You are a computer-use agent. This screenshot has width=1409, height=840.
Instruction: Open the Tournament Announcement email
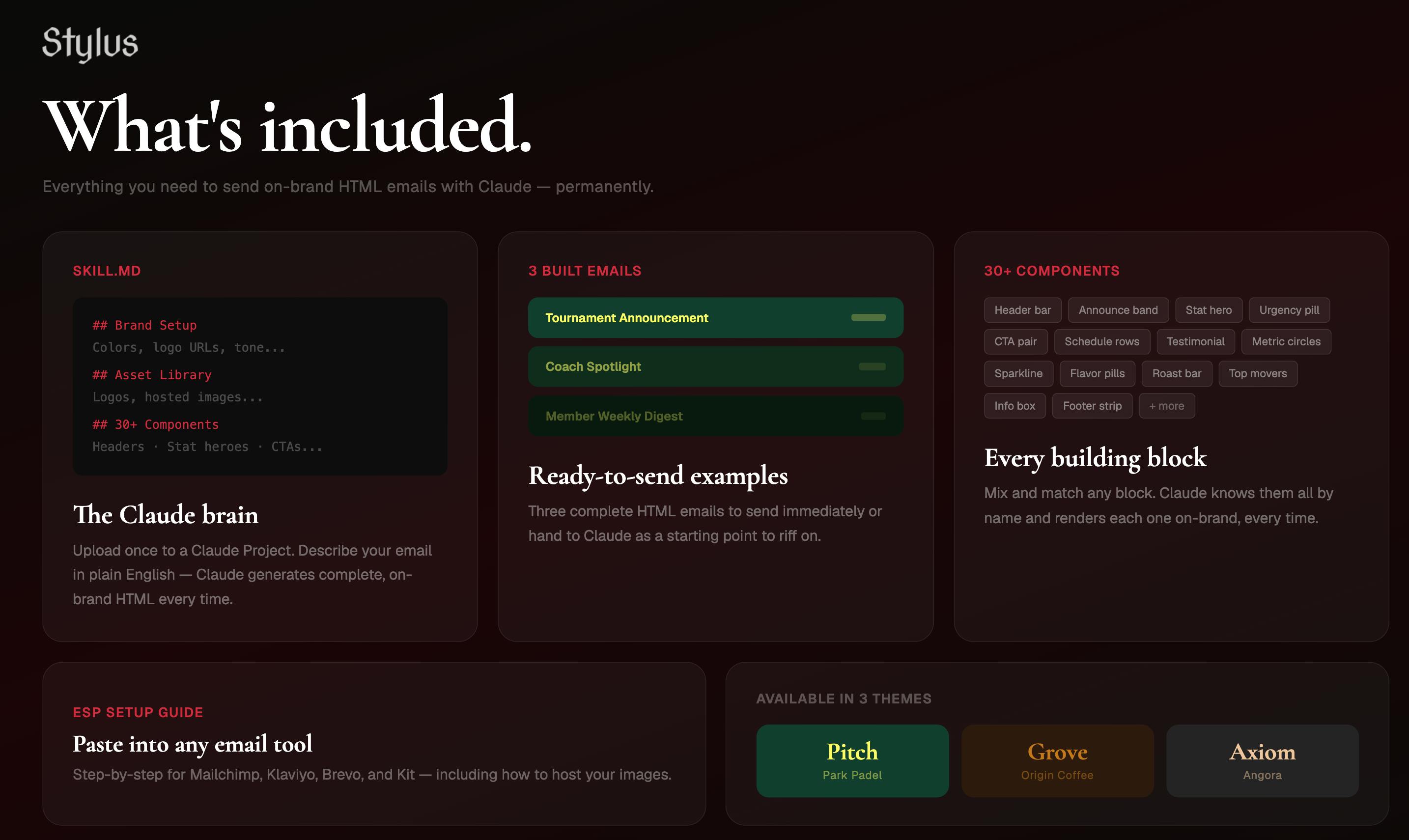(715, 317)
